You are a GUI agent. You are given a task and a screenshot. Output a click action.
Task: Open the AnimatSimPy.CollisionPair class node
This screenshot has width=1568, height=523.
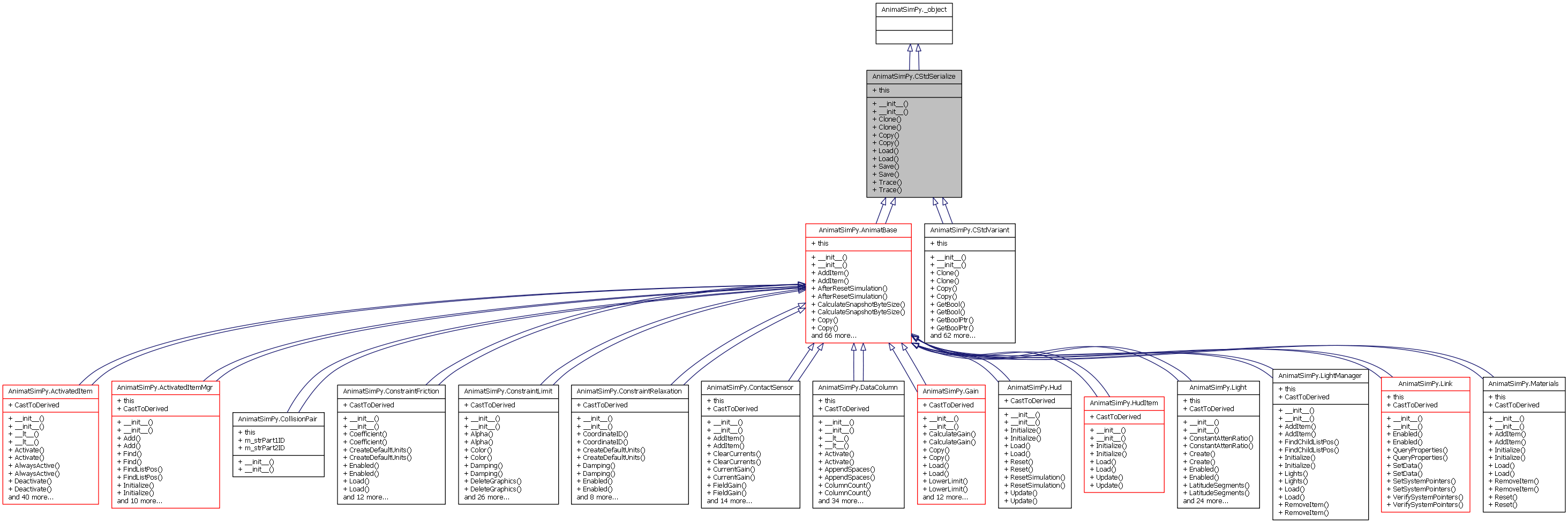pos(278,445)
